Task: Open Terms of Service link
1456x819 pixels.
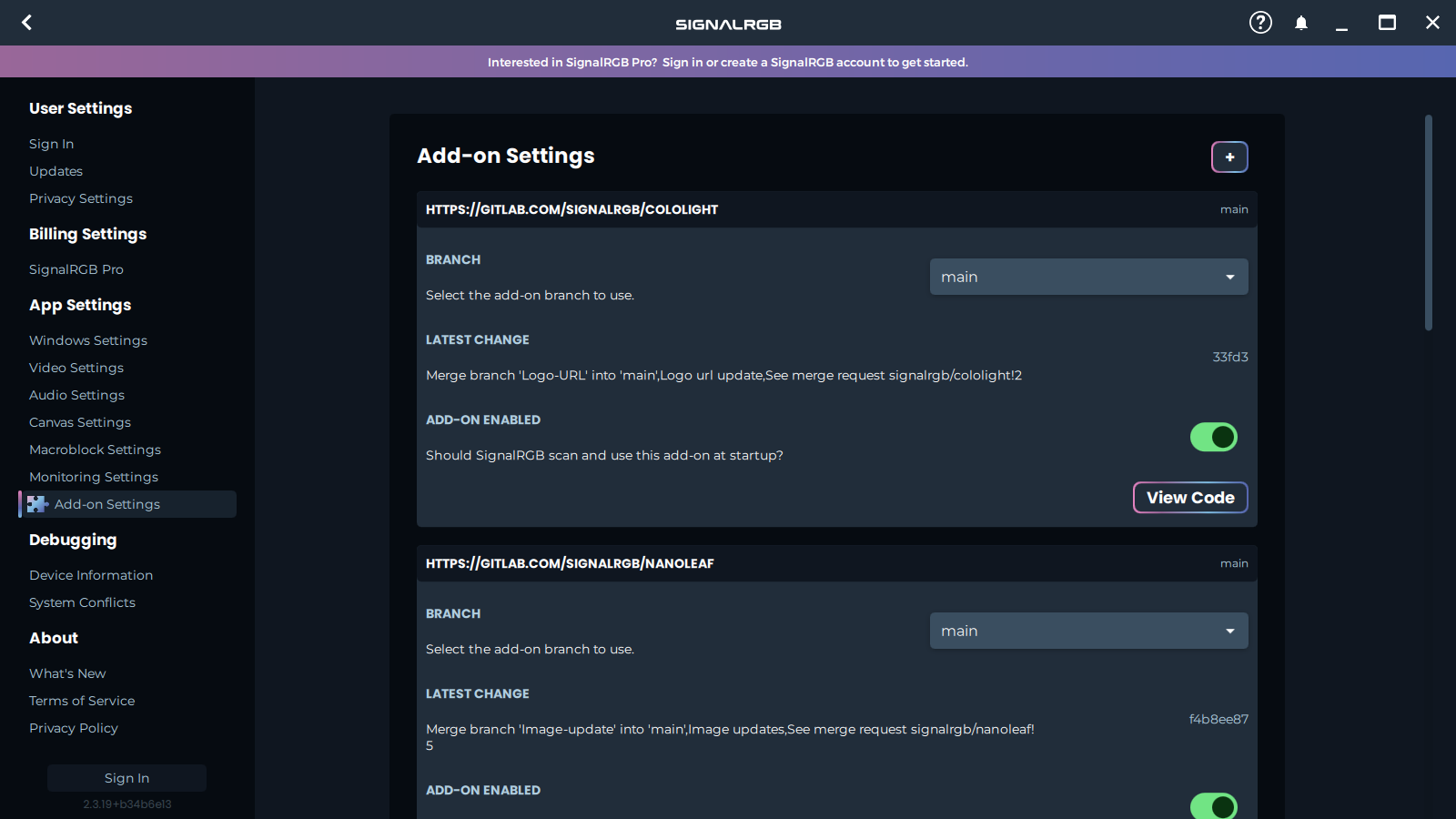Action: [82, 701]
